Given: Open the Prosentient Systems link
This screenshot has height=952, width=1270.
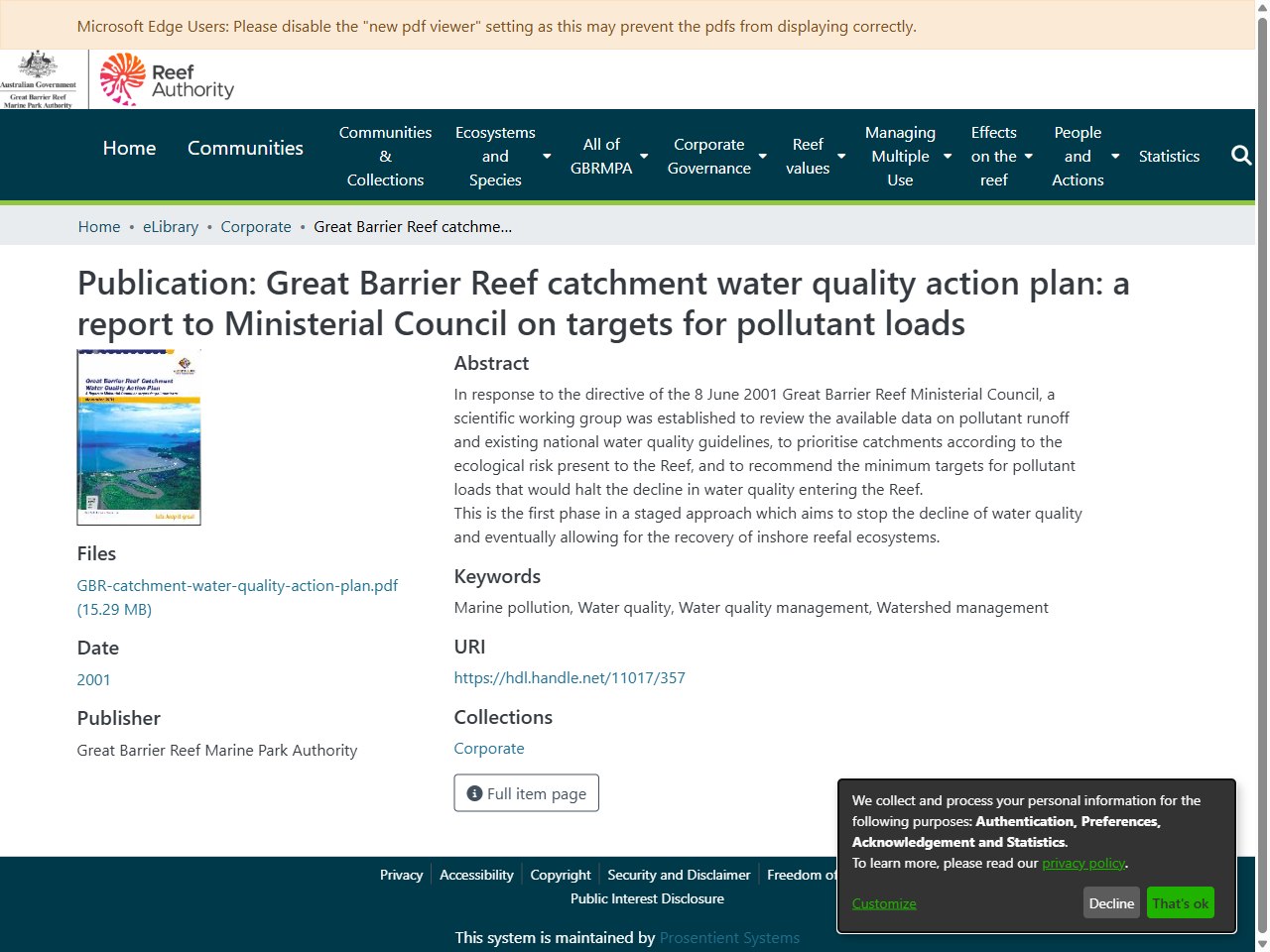Looking at the screenshot, I should click(x=729, y=938).
